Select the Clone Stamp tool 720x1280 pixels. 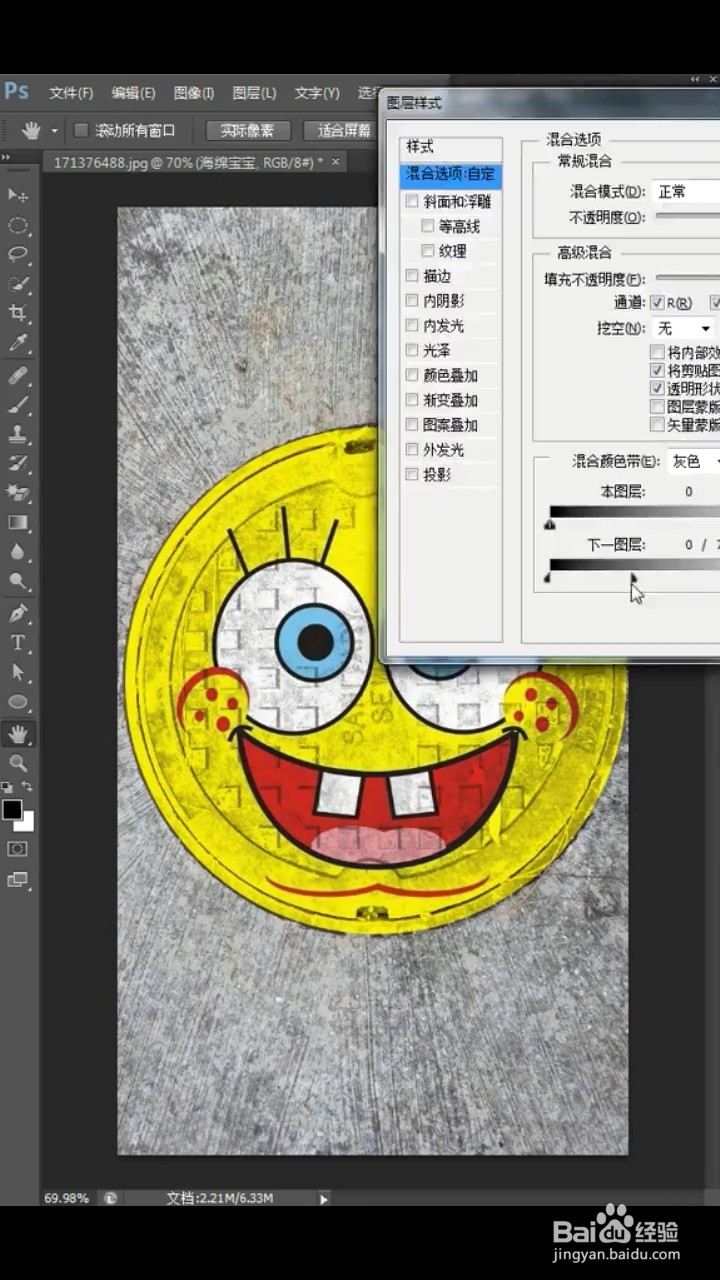(18, 434)
